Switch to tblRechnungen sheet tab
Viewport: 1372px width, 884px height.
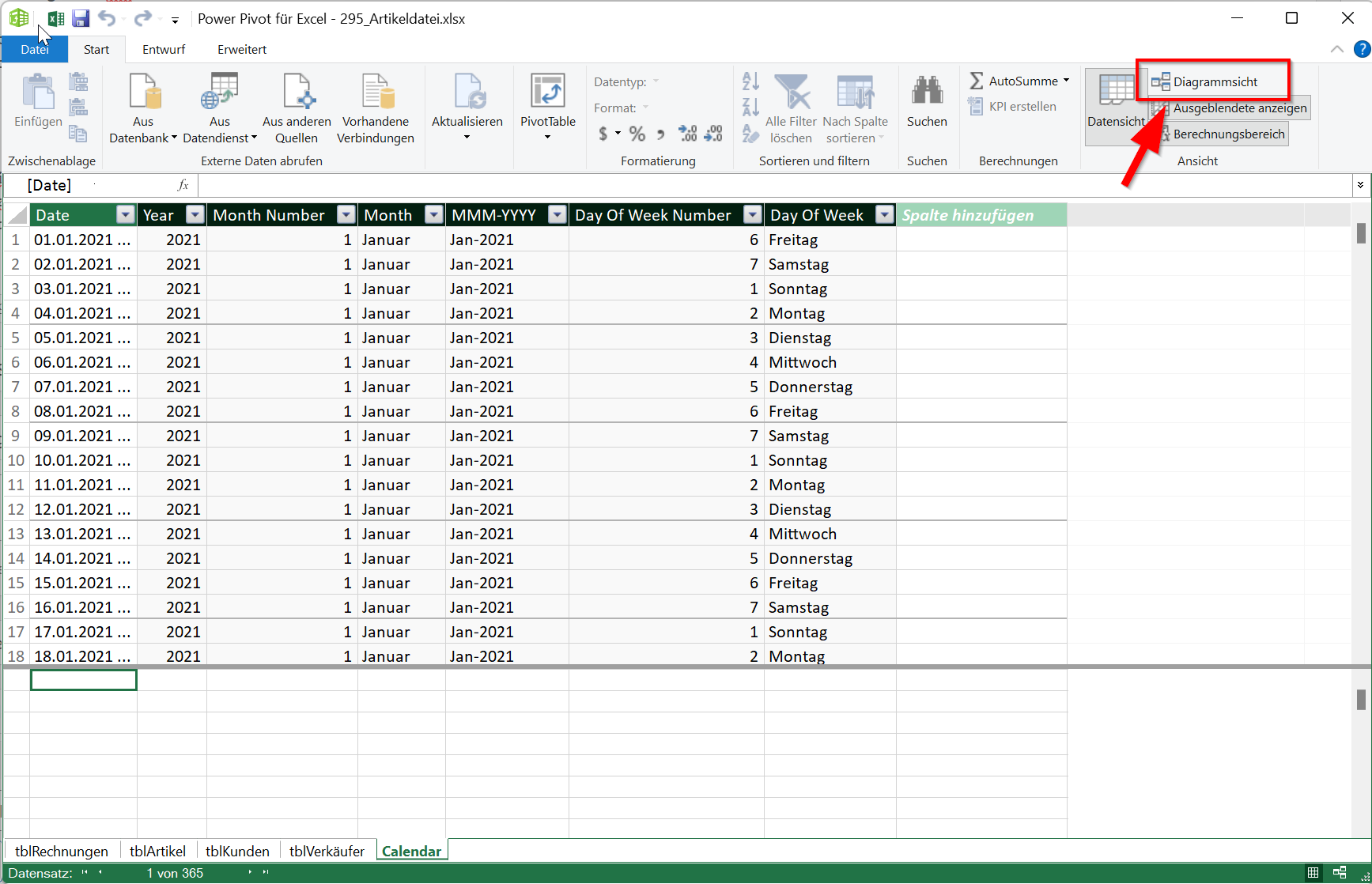[x=62, y=851]
